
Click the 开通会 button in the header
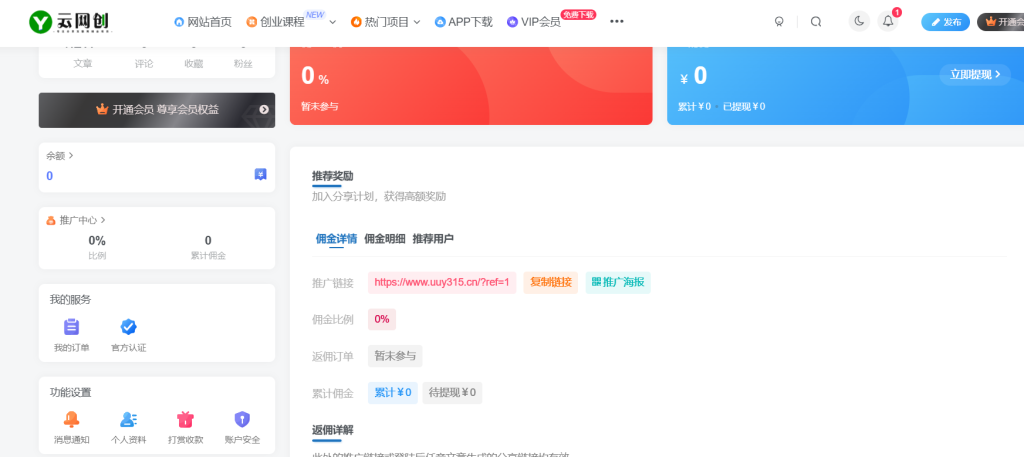point(1001,22)
